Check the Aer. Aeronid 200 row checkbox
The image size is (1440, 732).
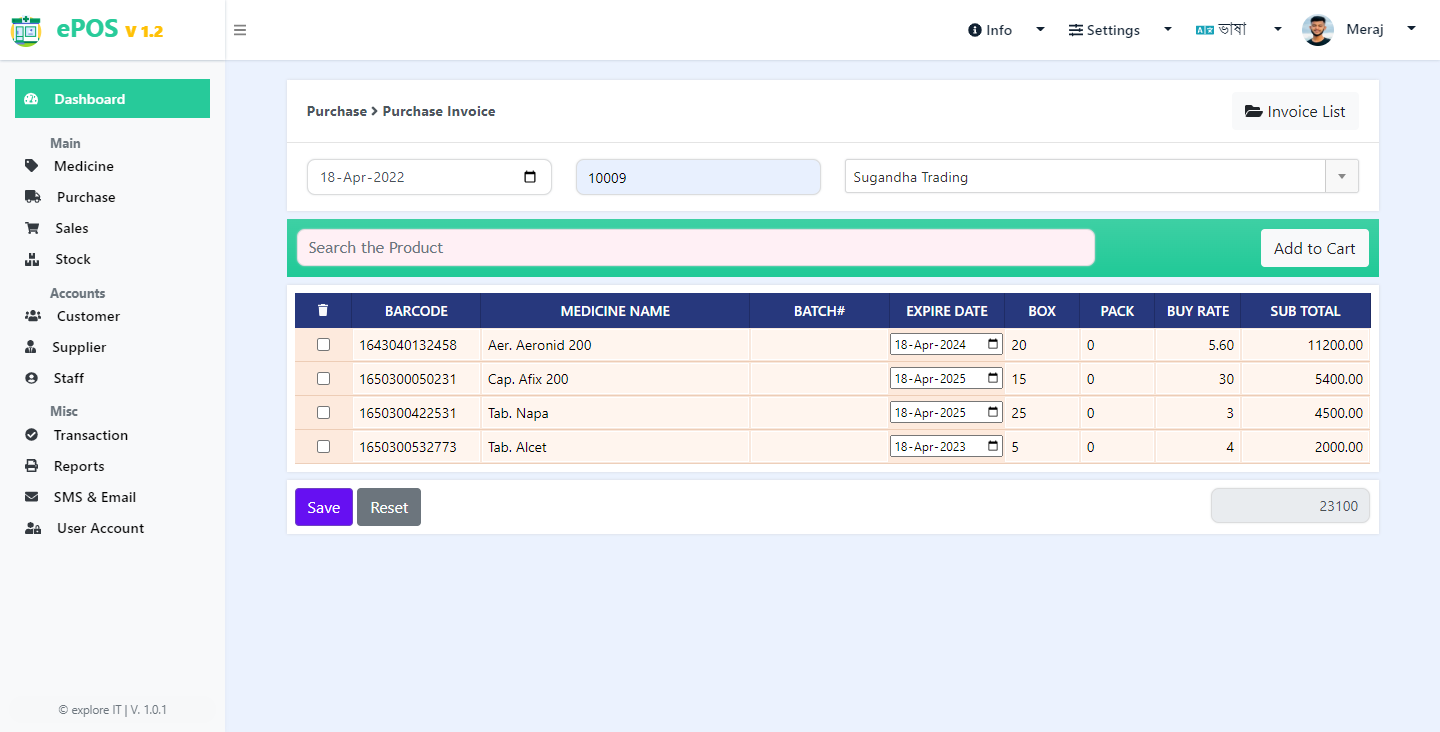323,344
